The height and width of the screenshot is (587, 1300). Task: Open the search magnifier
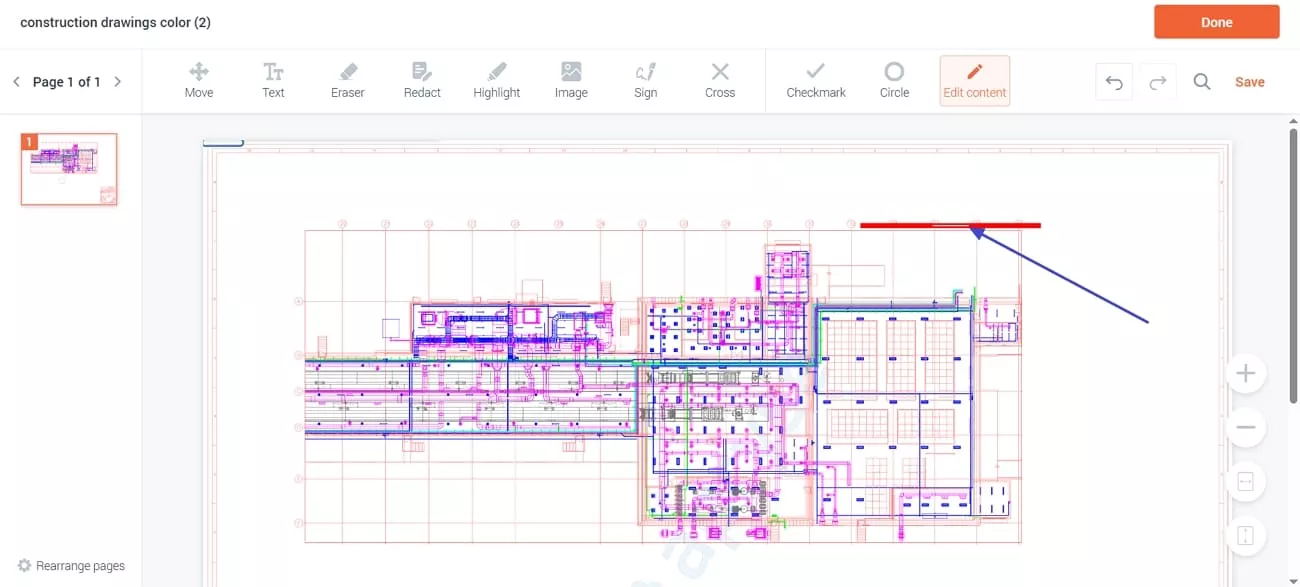coord(1202,82)
